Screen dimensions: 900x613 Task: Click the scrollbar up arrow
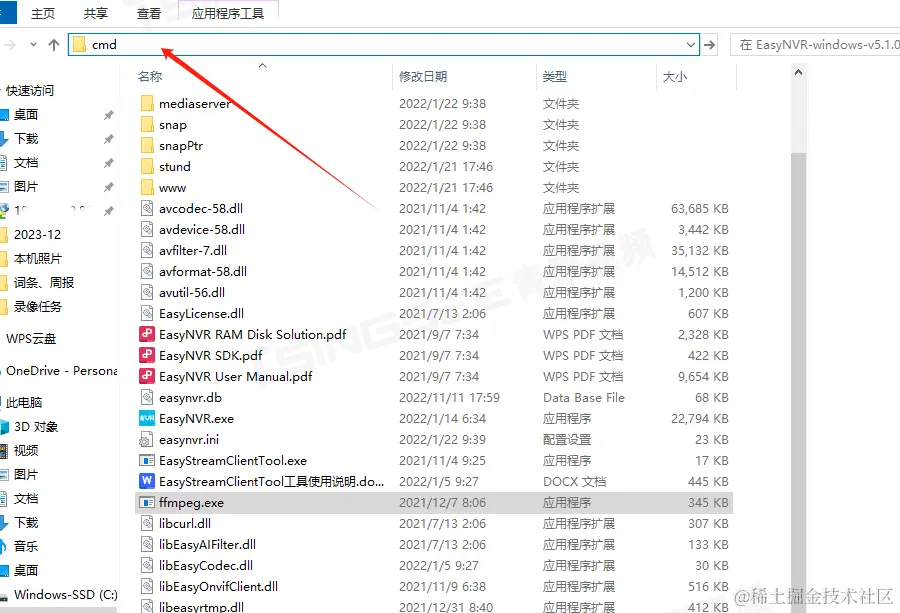pyautogui.click(x=798, y=73)
